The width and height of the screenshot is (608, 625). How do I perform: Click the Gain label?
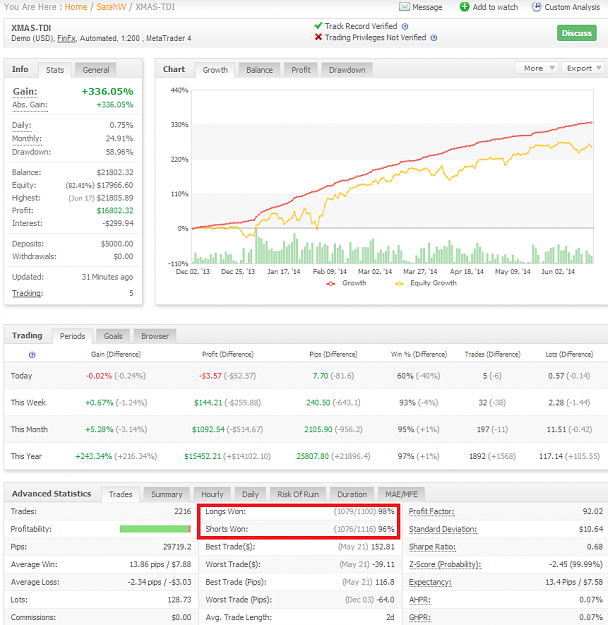(25, 92)
